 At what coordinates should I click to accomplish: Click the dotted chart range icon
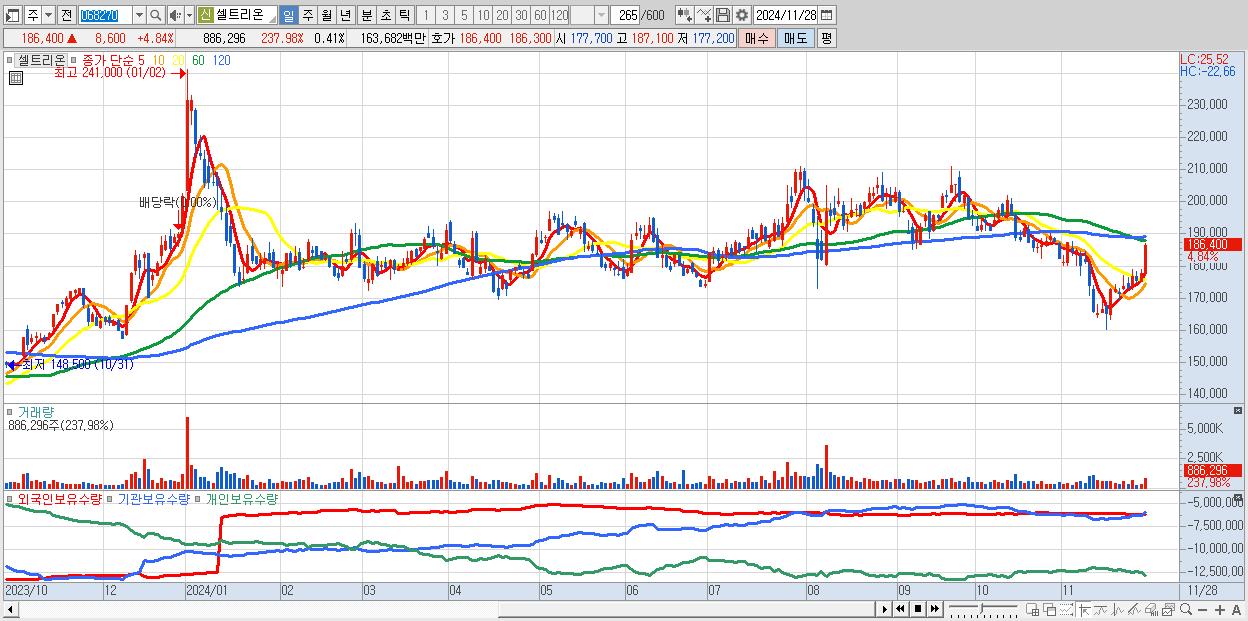[1066, 609]
